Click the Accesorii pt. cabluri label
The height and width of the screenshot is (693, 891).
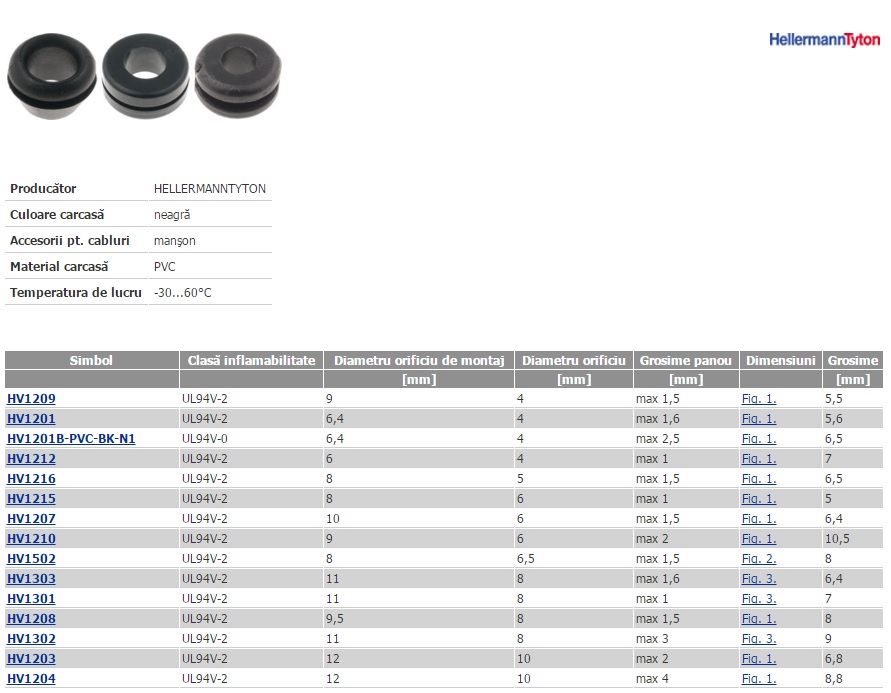70,241
